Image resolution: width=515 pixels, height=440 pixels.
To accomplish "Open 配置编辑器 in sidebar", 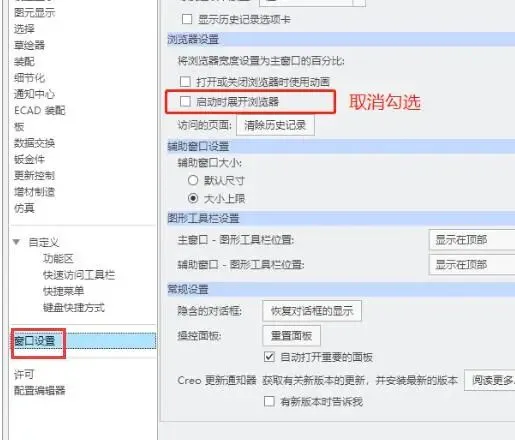I will pyautogui.click(x=39, y=390).
